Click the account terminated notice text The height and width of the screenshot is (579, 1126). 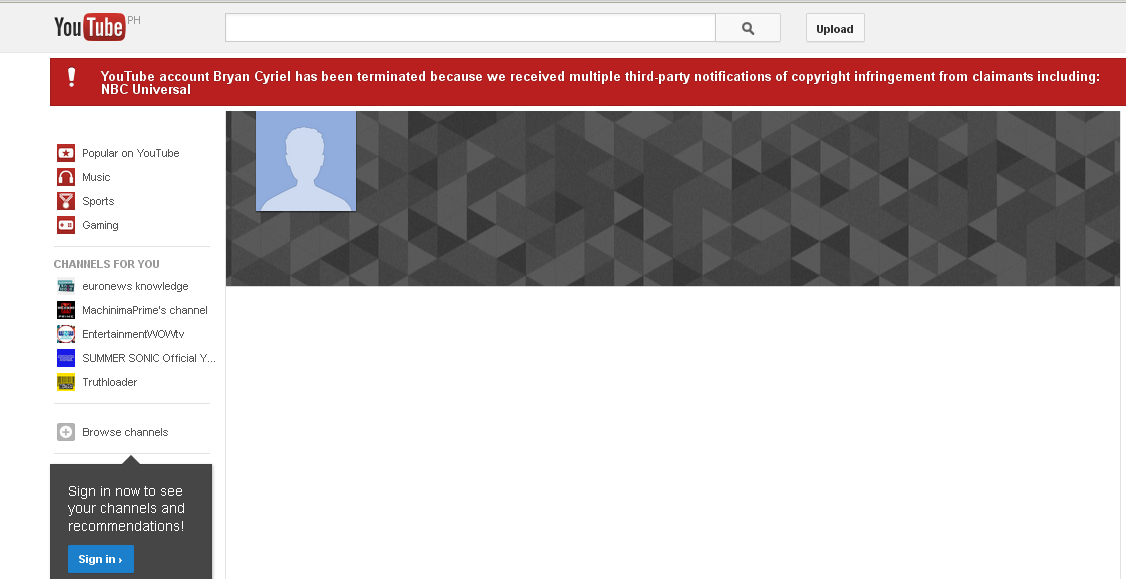(x=600, y=83)
